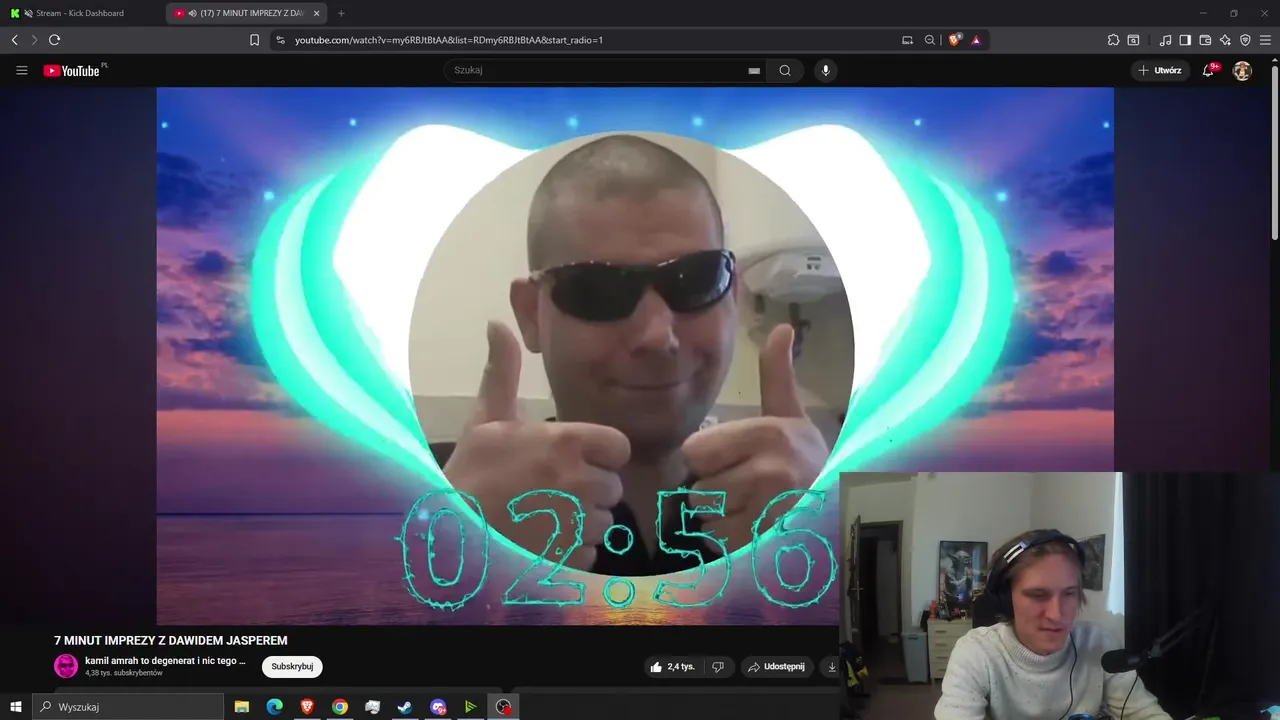Dislike the video with thumbs down
Screen dimensions: 1280x720
pyautogui.click(x=718, y=666)
